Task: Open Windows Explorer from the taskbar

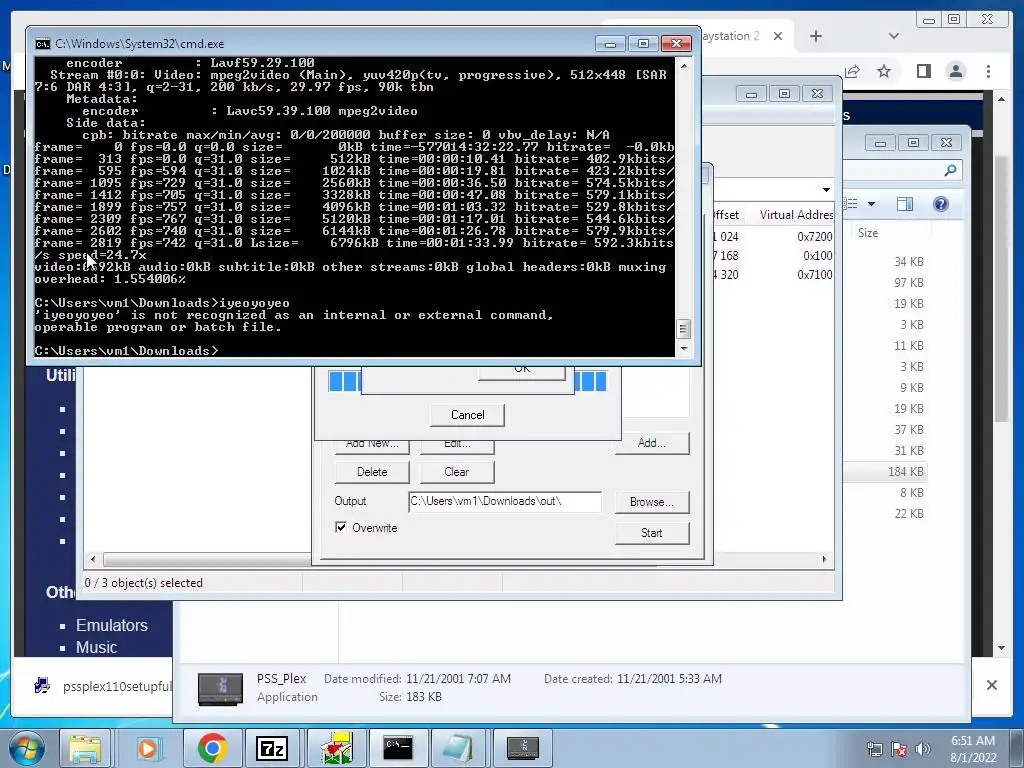Action: click(x=85, y=748)
